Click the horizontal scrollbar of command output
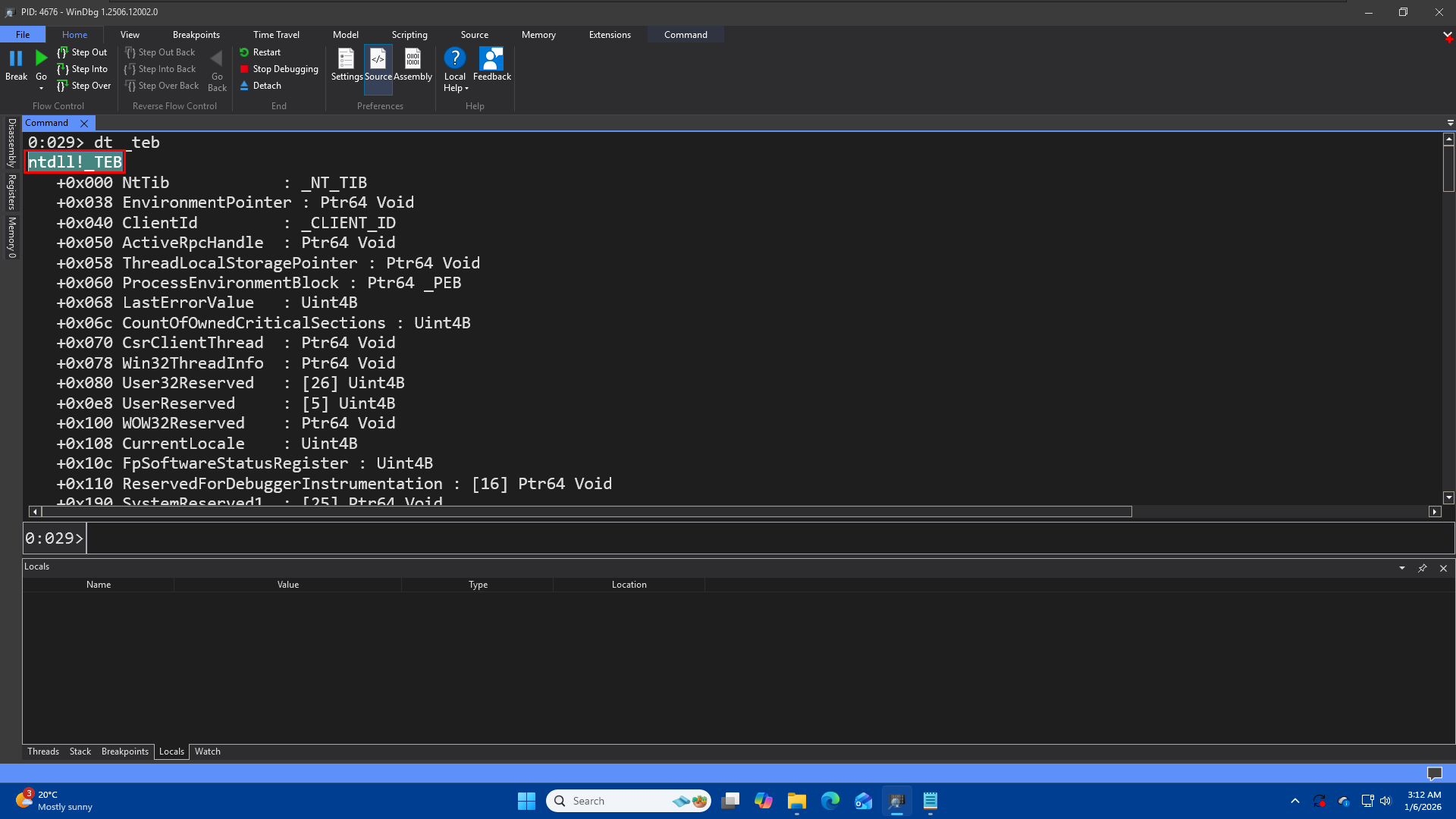 click(x=584, y=512)
